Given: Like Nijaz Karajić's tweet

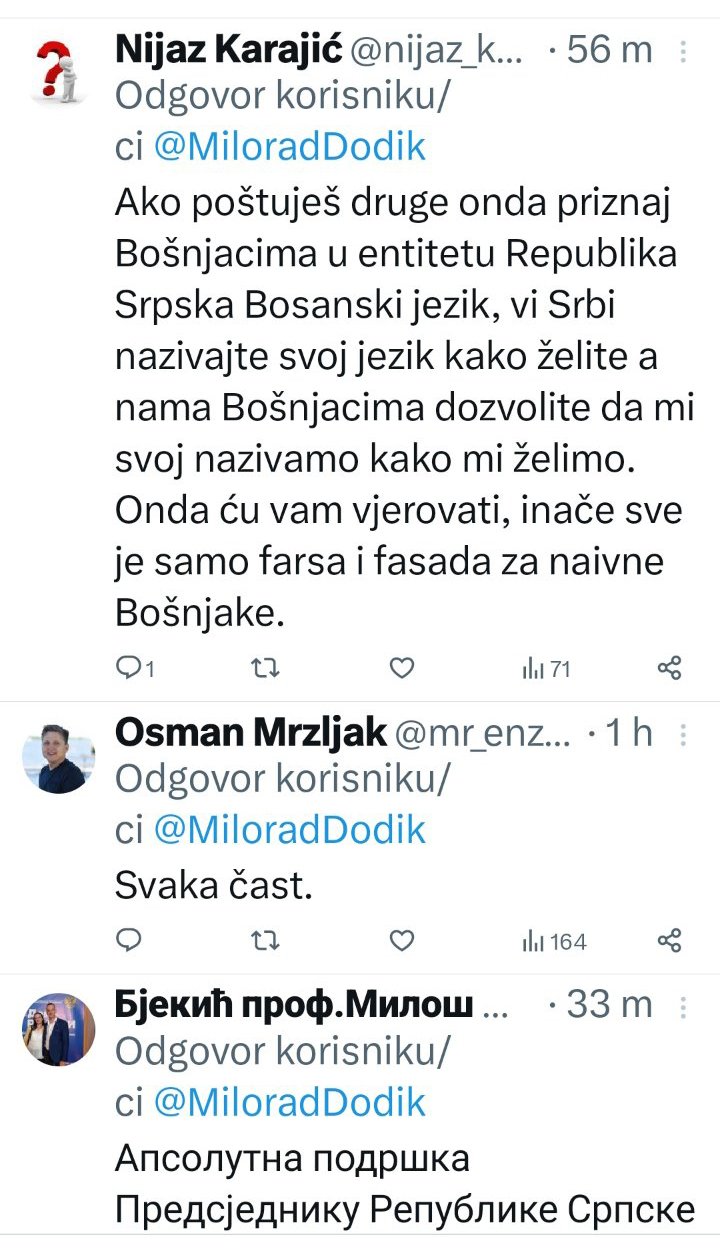Looking at the screenshot, I should [401, 668].
